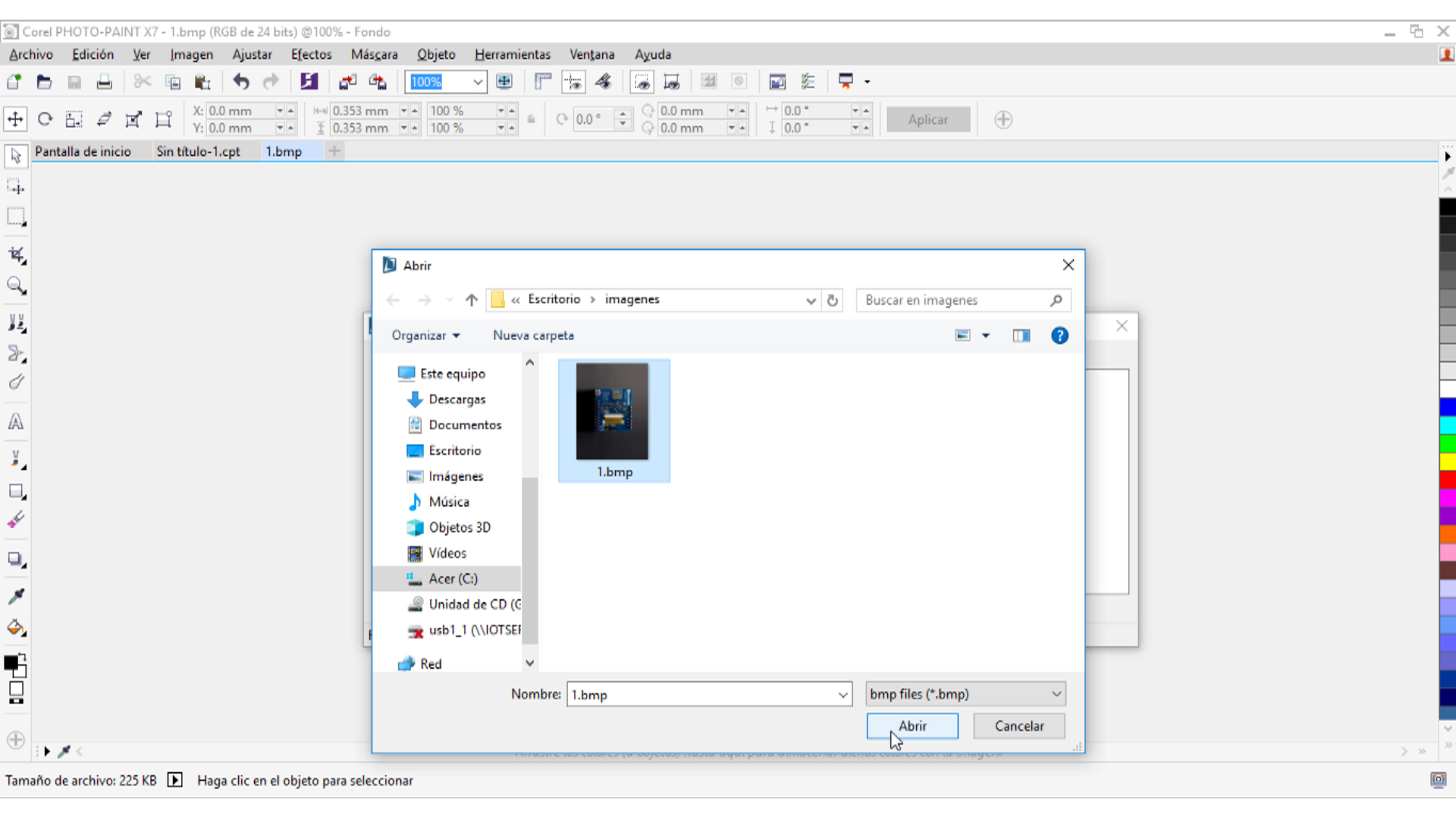Screen dimensions: 1456x819
Task: Click the Cancelar button
Action: click(x=1018, y=726)
